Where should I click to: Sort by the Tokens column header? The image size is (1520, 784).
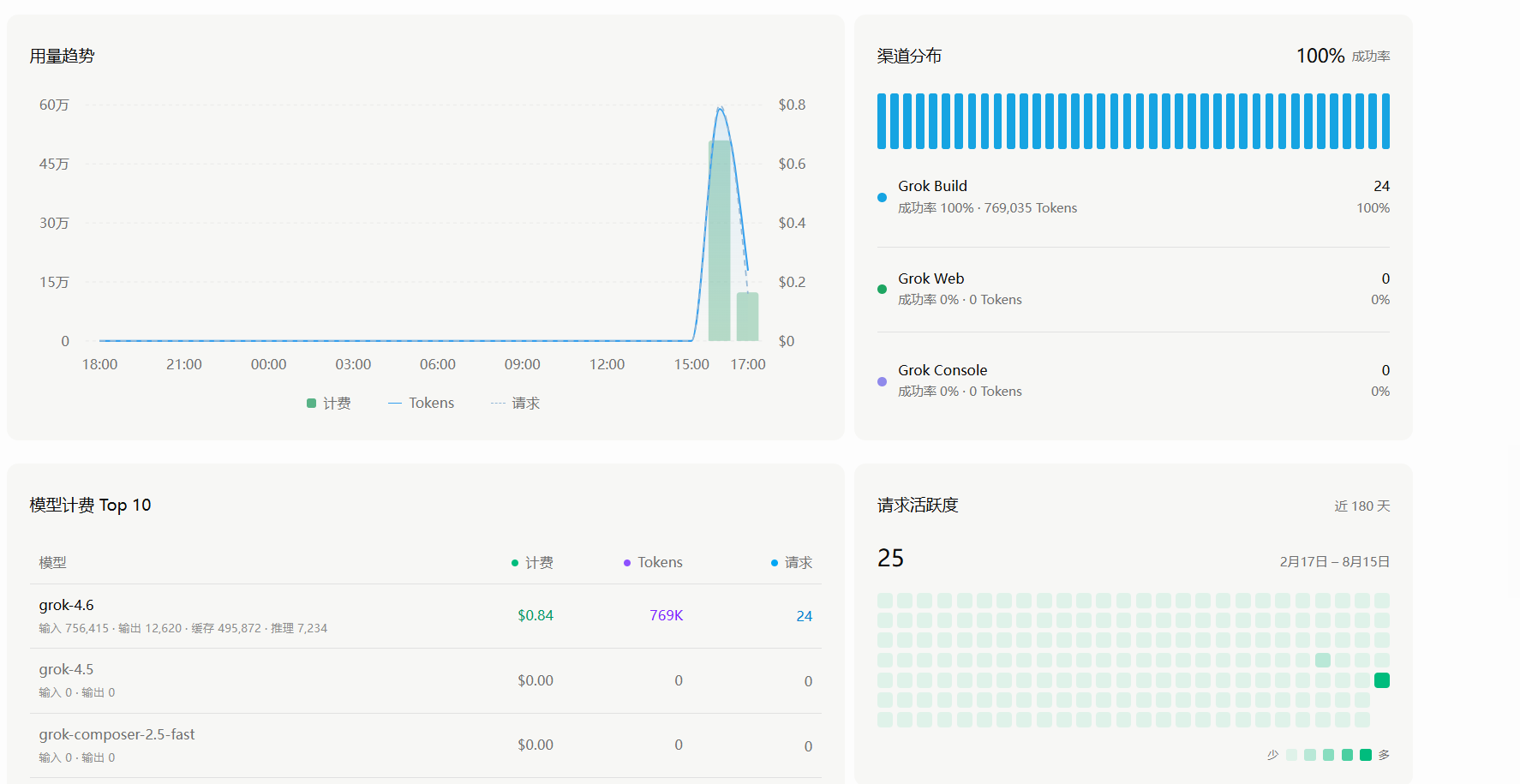(x=653, y=562)
